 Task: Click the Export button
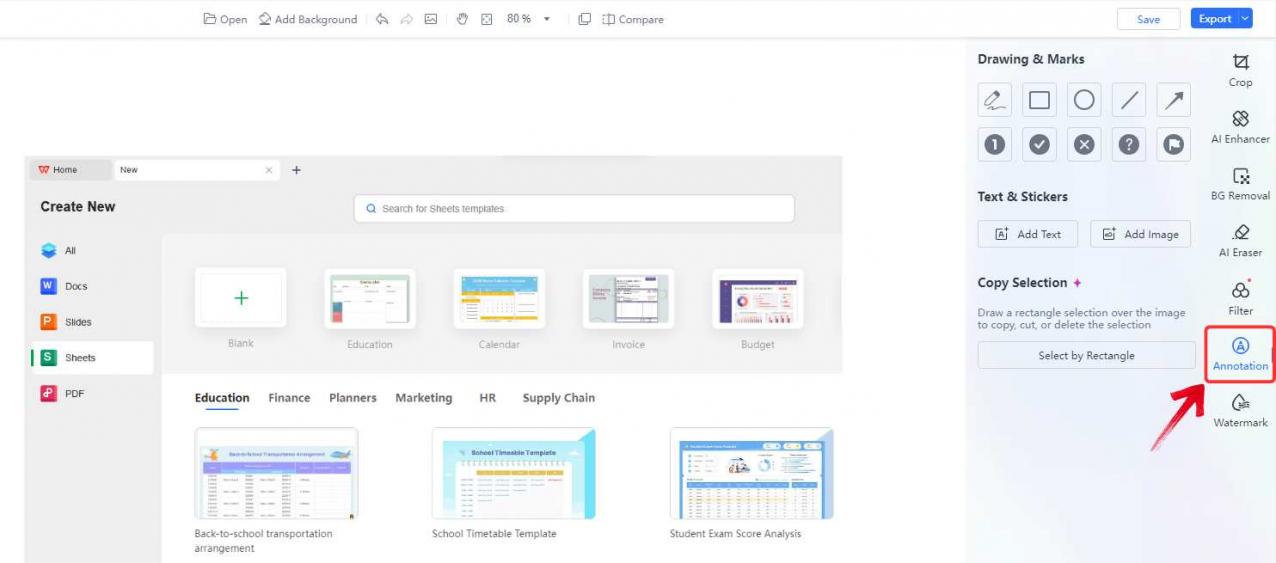1214,19
